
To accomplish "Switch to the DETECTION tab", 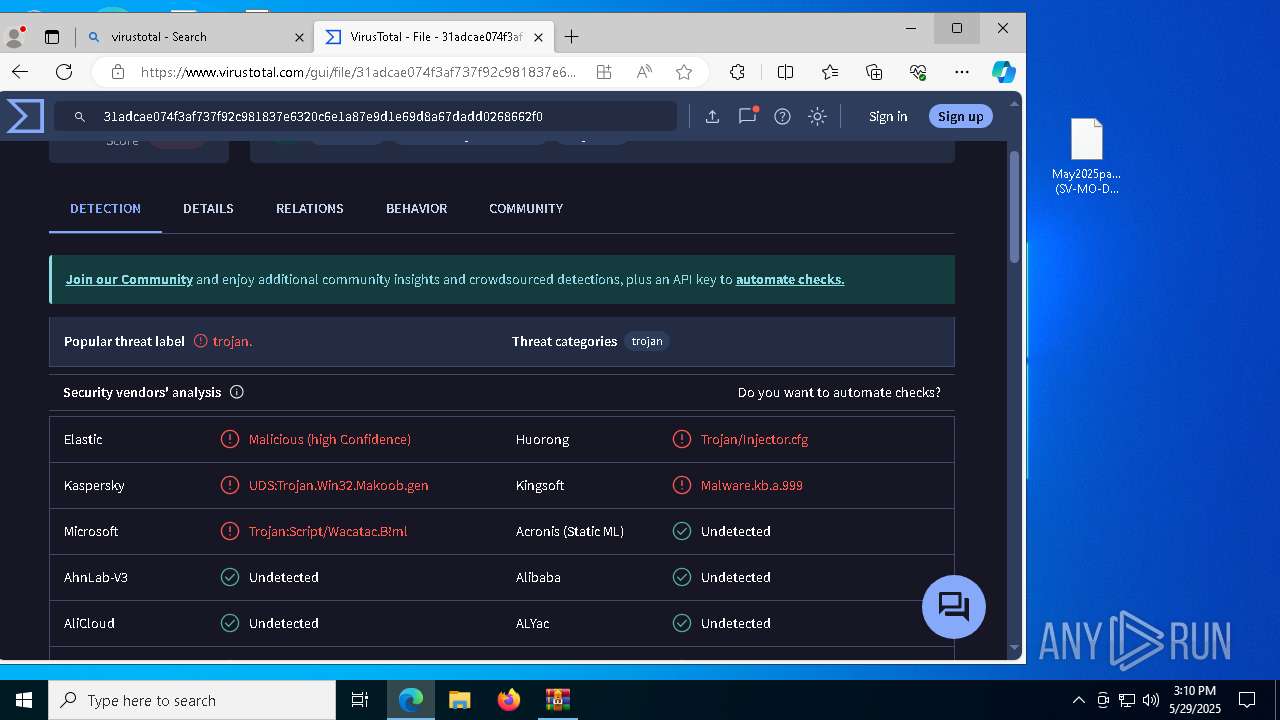I will point(105,208).
